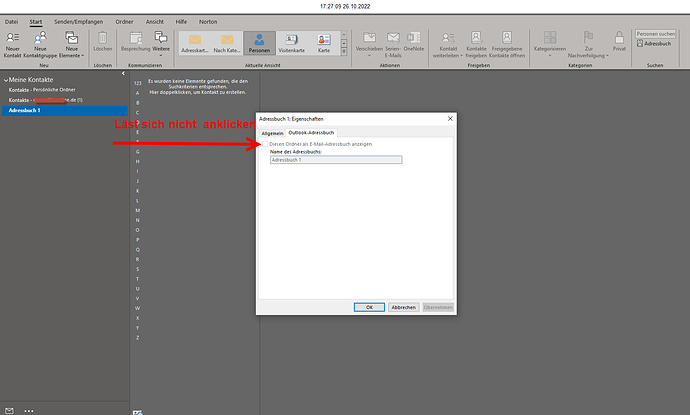Open the Kontakt weiterleiten dropdown
This screenshot has height=415, width=690.
448,44
